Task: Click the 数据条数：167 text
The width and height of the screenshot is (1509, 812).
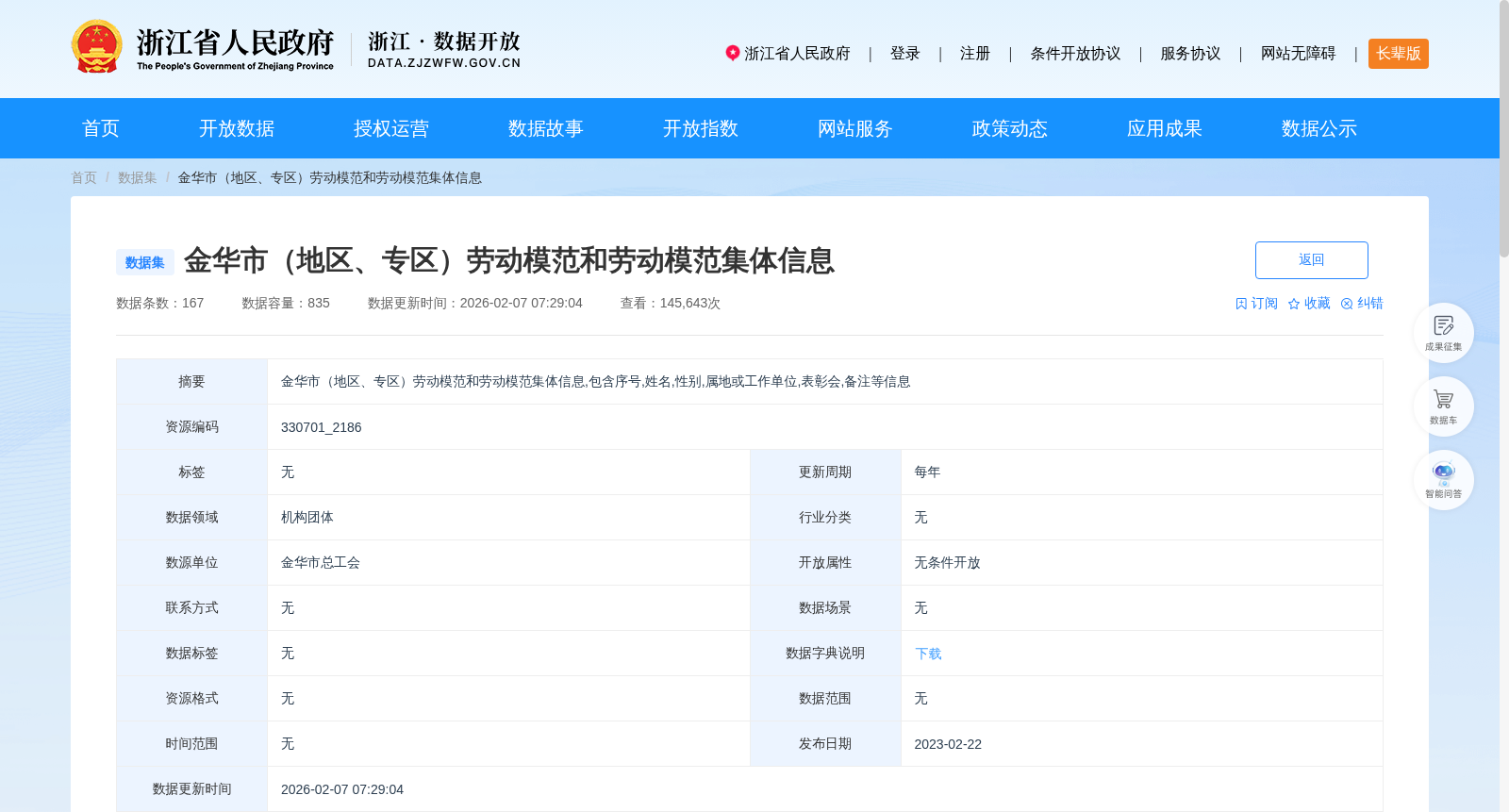Action: point(160,303)
